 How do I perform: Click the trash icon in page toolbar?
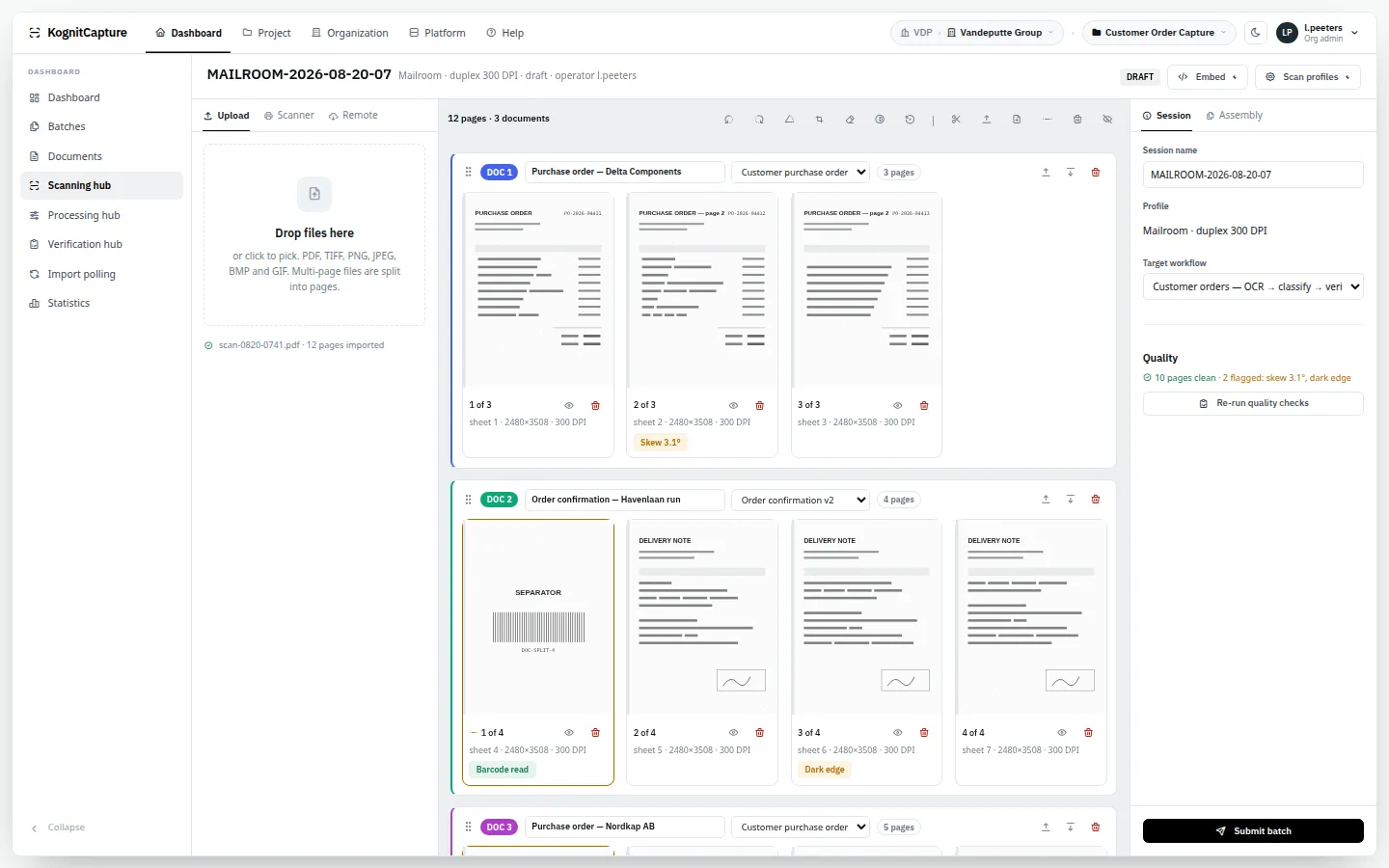1077,120
